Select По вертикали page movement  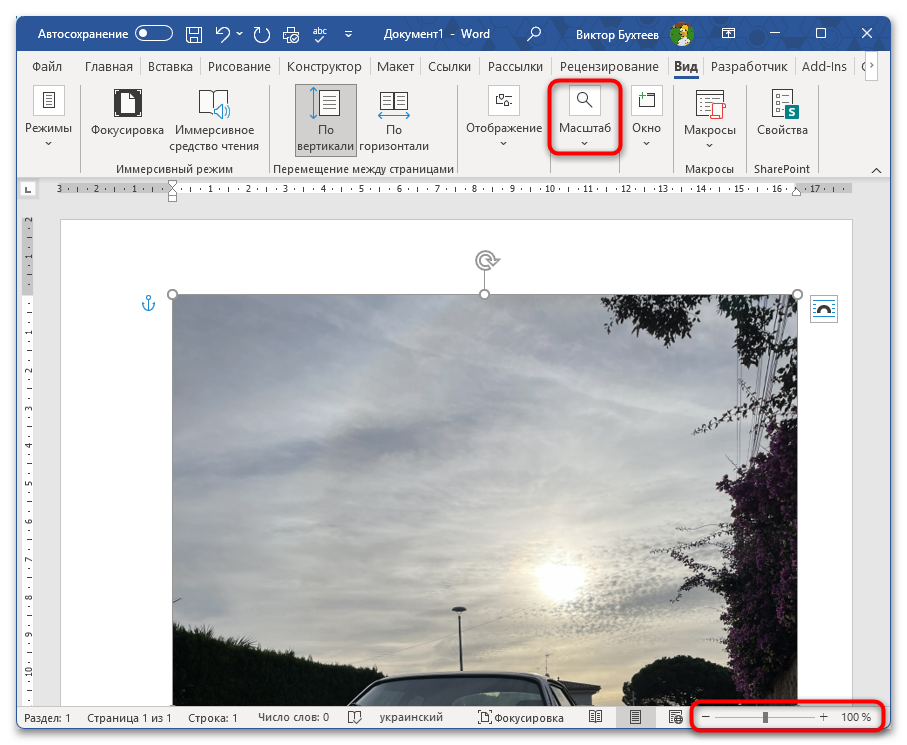(x=326, y=119)
